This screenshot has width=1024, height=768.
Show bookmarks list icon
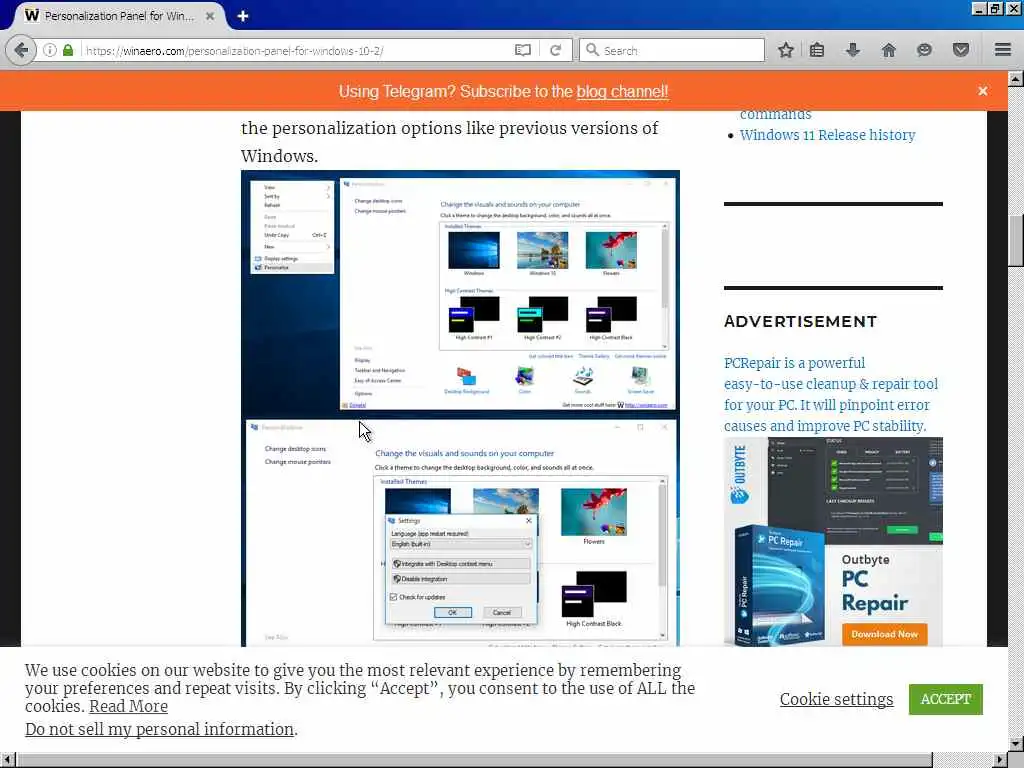coord(816,50)
